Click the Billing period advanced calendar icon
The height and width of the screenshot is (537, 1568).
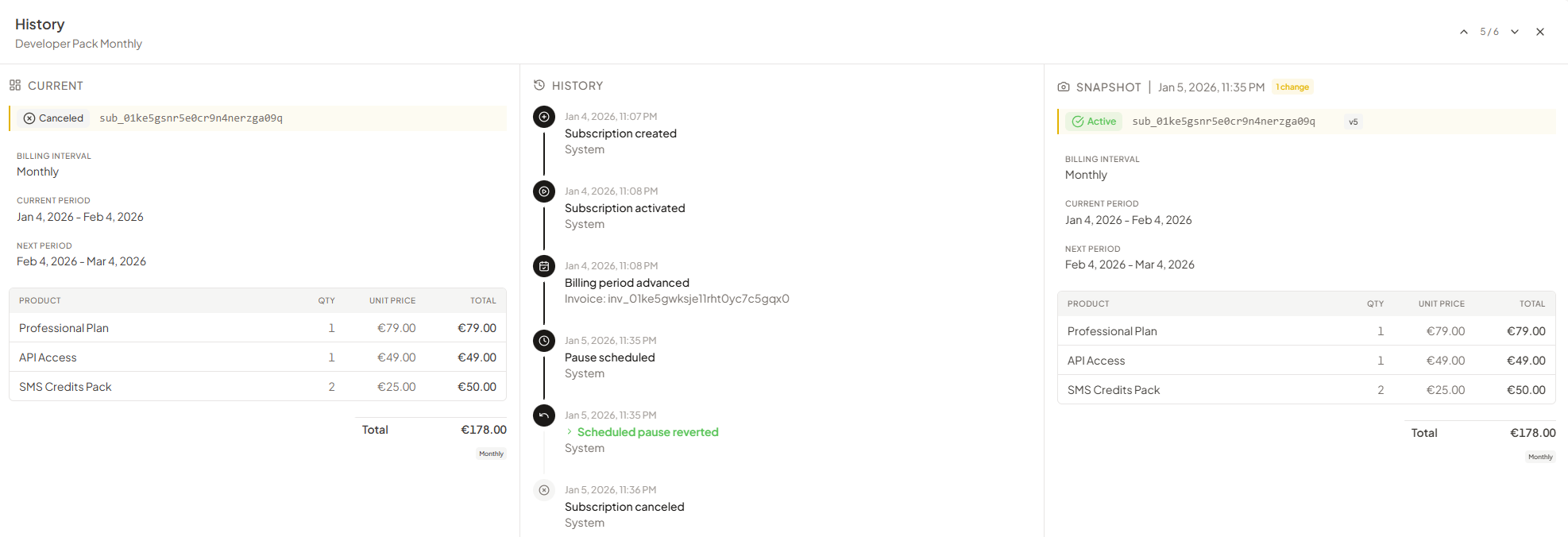[x=544, y=266]
